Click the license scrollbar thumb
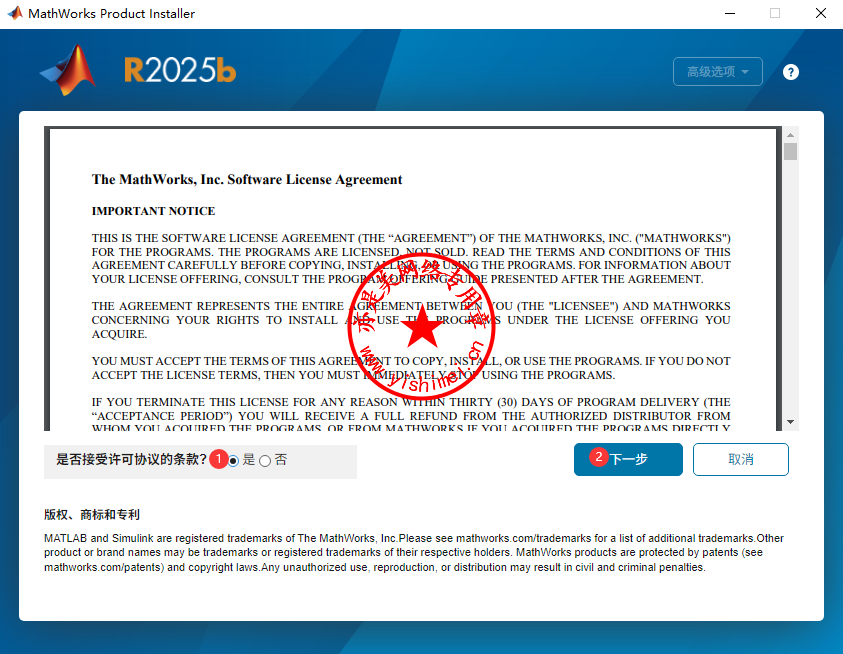 point(790,152)
